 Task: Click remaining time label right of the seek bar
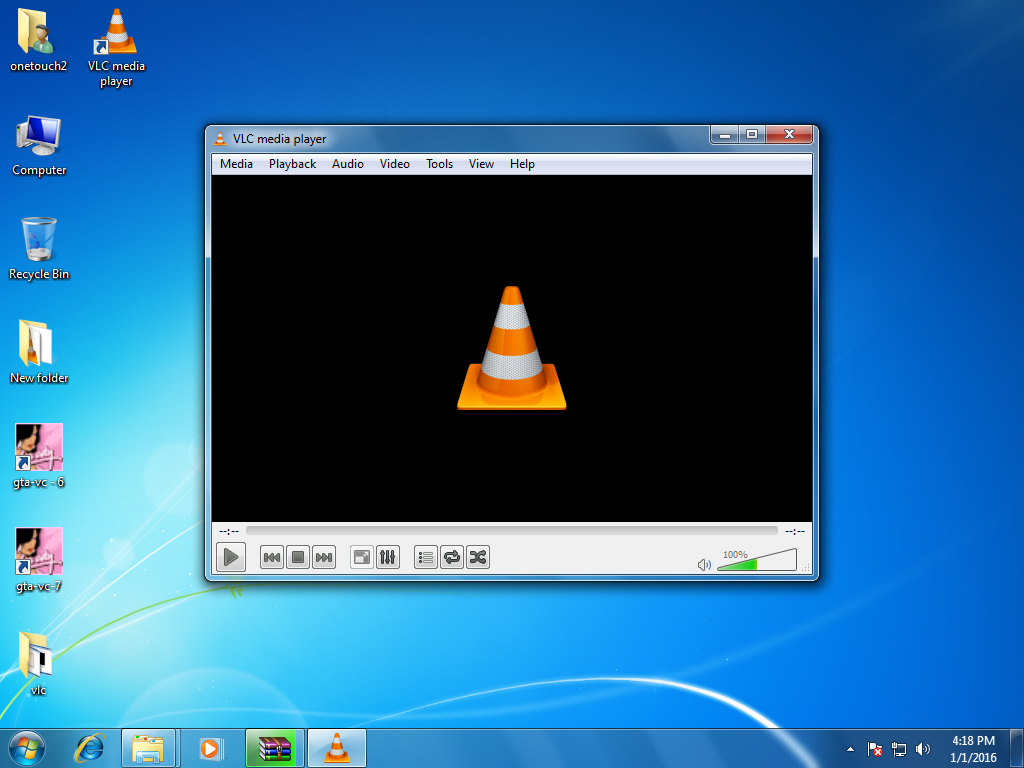tap(795, 532)
